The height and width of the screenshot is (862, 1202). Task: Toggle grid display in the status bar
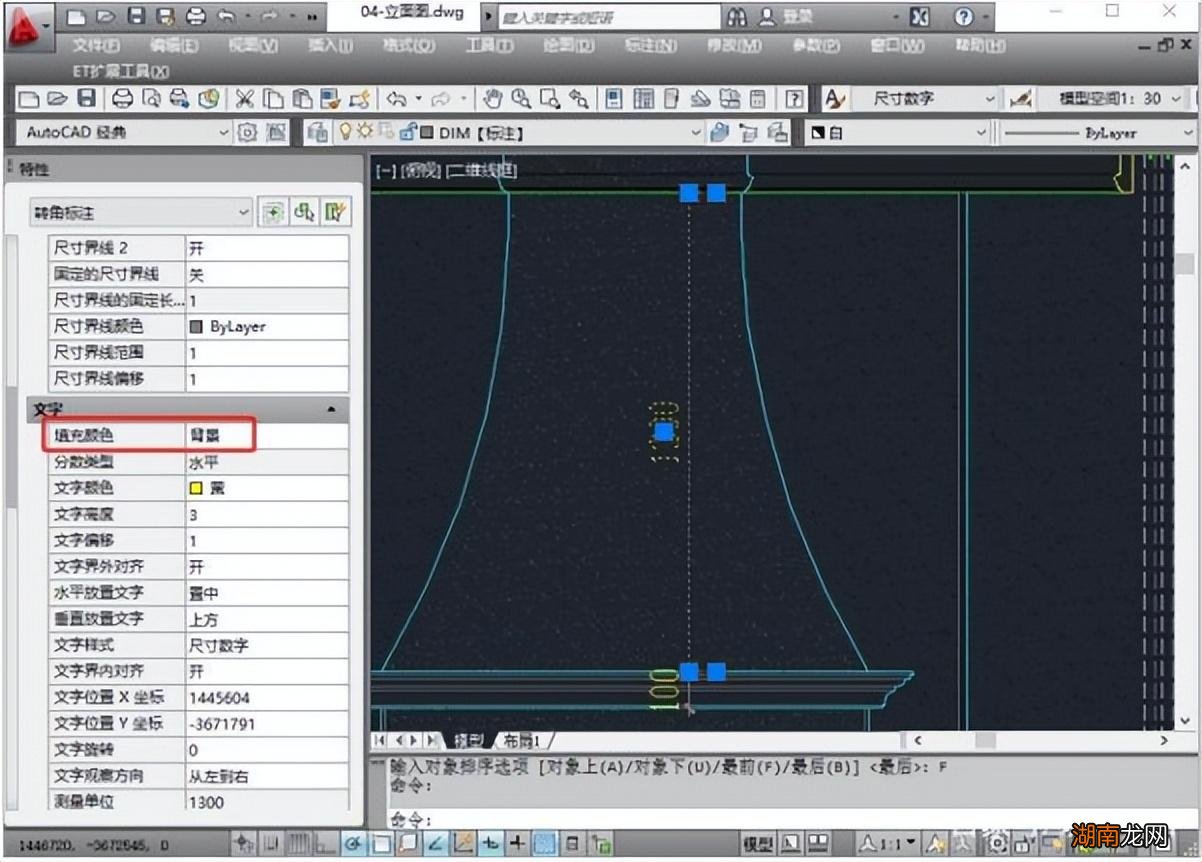302,845
